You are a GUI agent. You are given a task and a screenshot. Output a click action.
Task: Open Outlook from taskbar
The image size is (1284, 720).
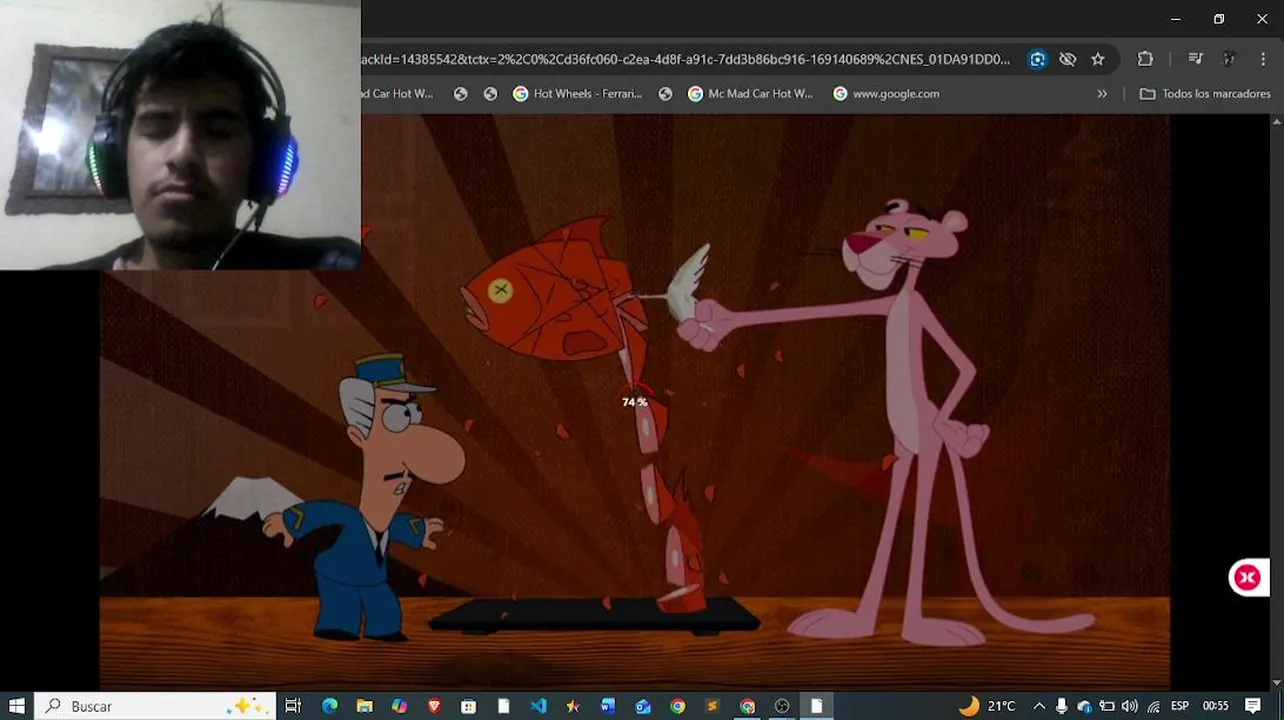643,706
